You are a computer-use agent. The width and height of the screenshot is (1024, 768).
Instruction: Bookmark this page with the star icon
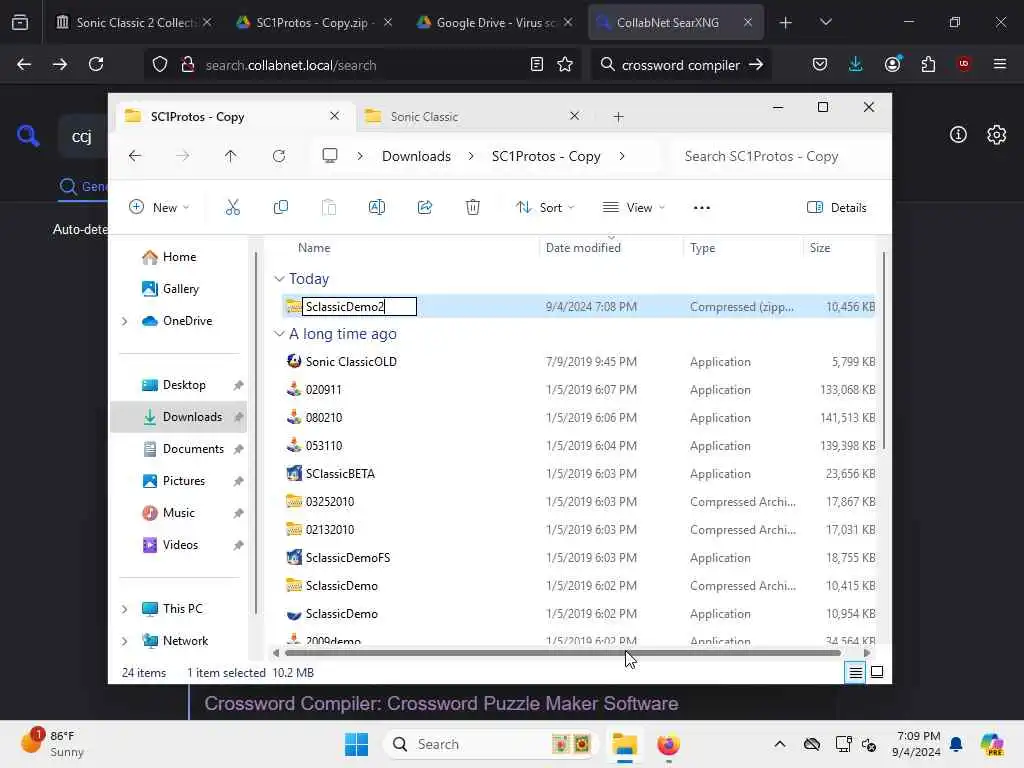[x=565, y=64]
